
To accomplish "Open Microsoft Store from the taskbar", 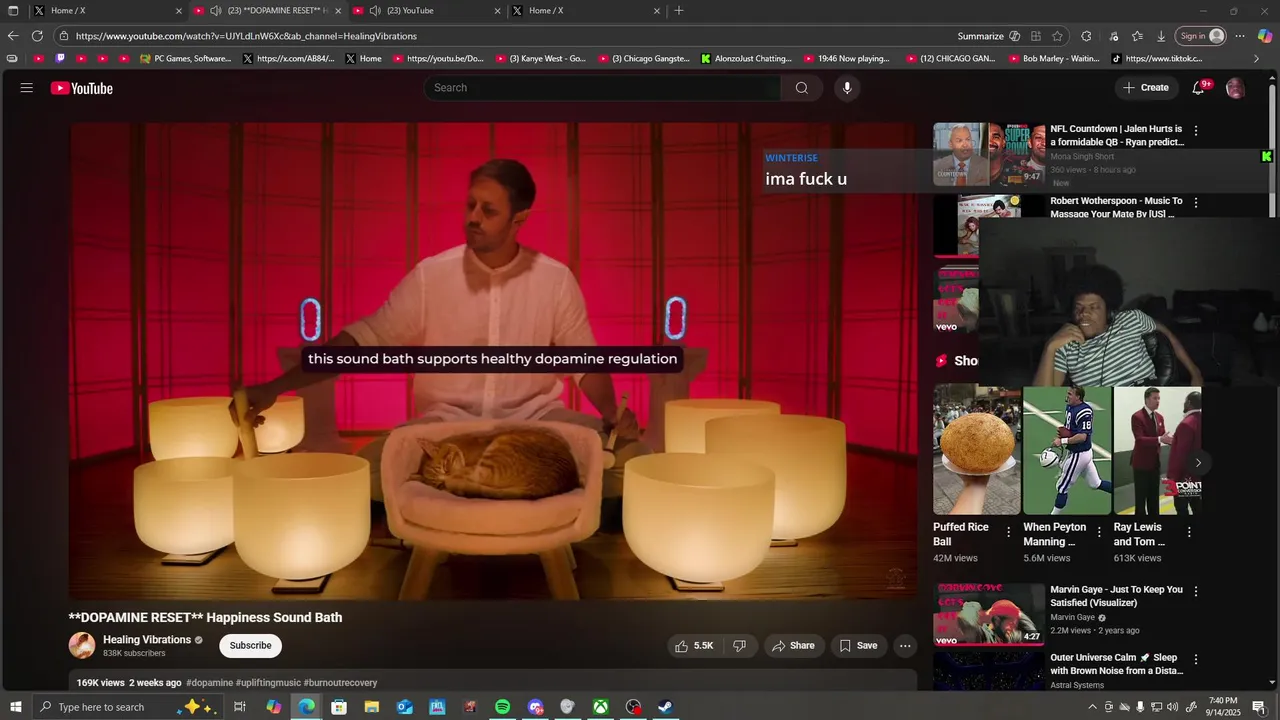I will (x=339, y=707).
